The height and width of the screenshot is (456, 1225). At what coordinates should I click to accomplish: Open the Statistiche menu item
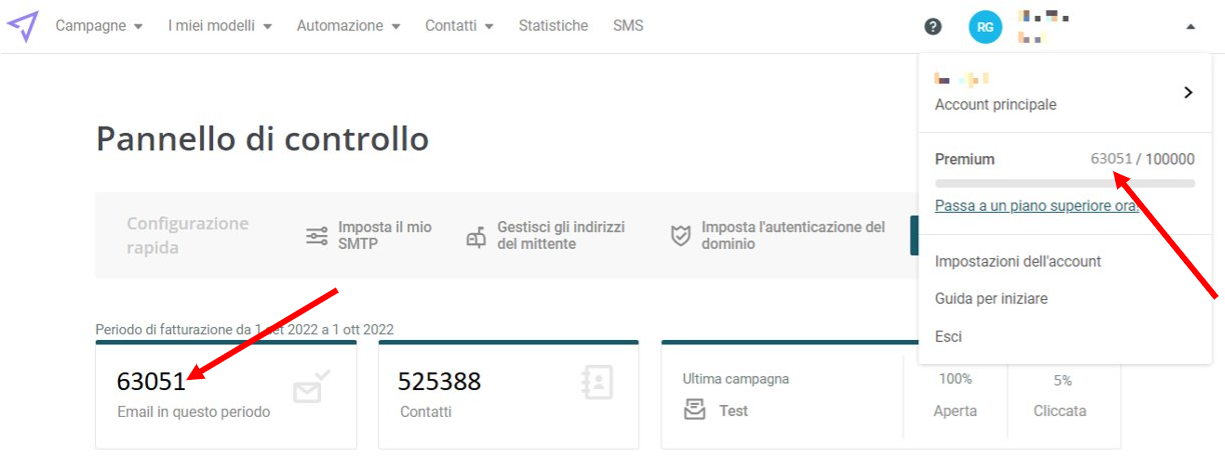tap(553, 26)
